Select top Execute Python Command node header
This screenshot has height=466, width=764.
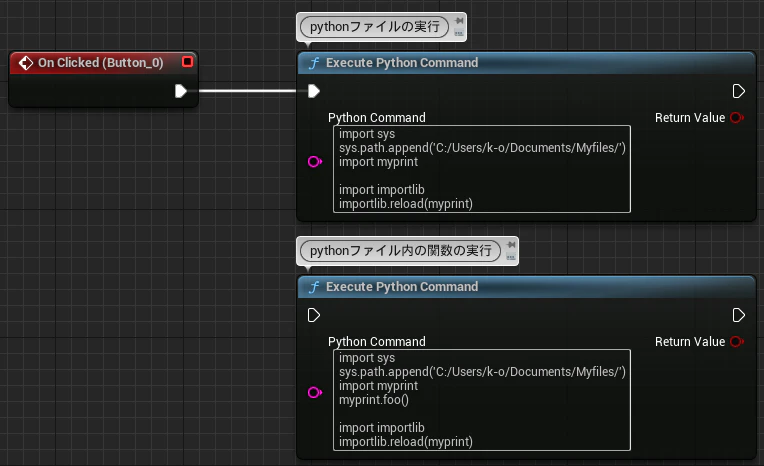526,63
